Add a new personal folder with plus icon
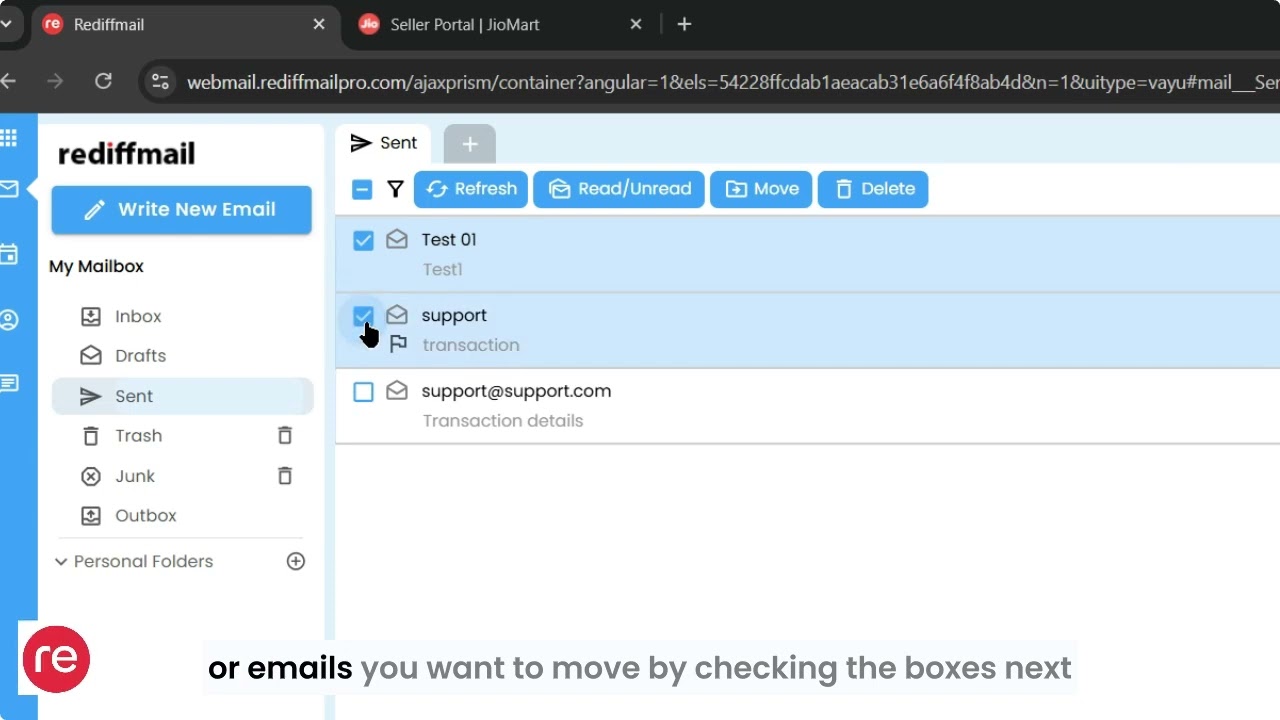This screenshot has width=1280, height=720. [x=296, y=561]
